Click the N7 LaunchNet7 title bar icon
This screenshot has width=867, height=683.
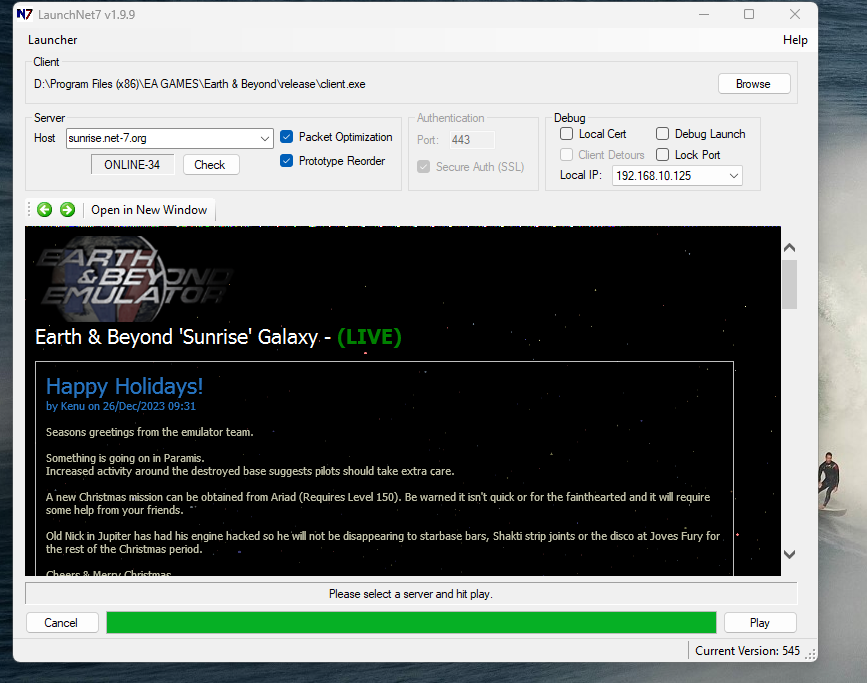24,14
